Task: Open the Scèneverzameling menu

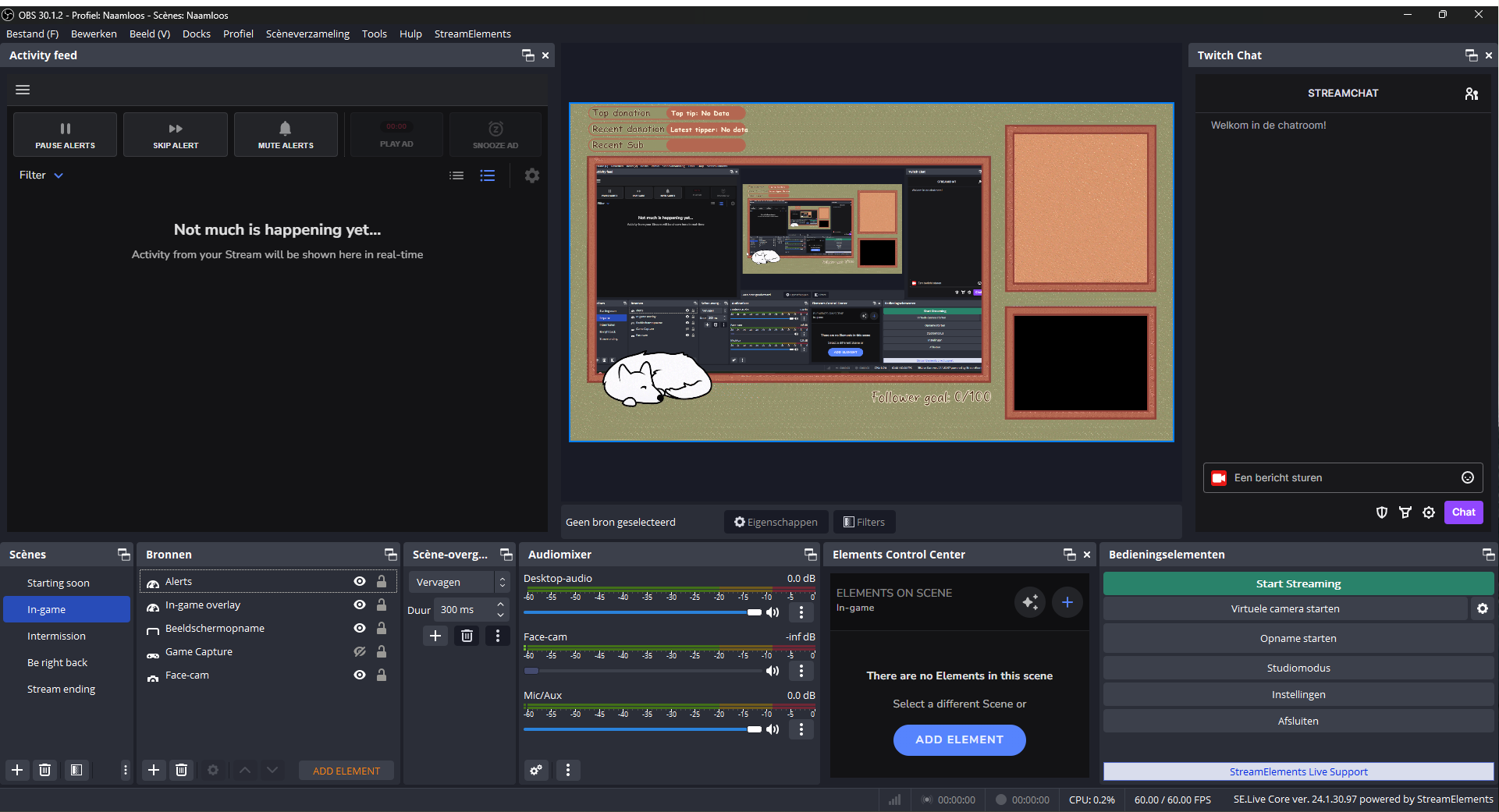Action: [307, 34]
